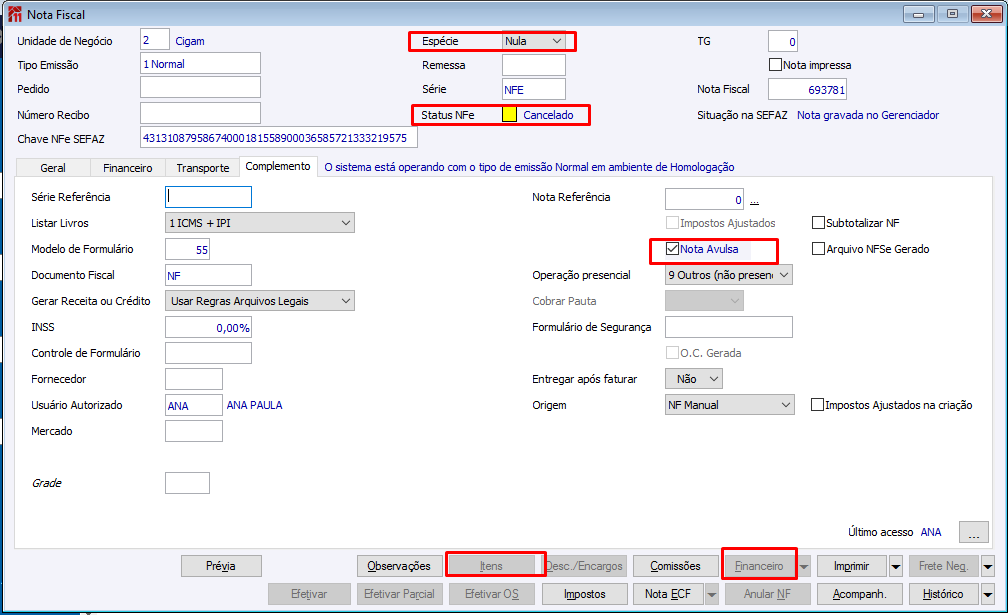
Task: Open the Espécie dropdown showing Nula
Action: (534, 41)
